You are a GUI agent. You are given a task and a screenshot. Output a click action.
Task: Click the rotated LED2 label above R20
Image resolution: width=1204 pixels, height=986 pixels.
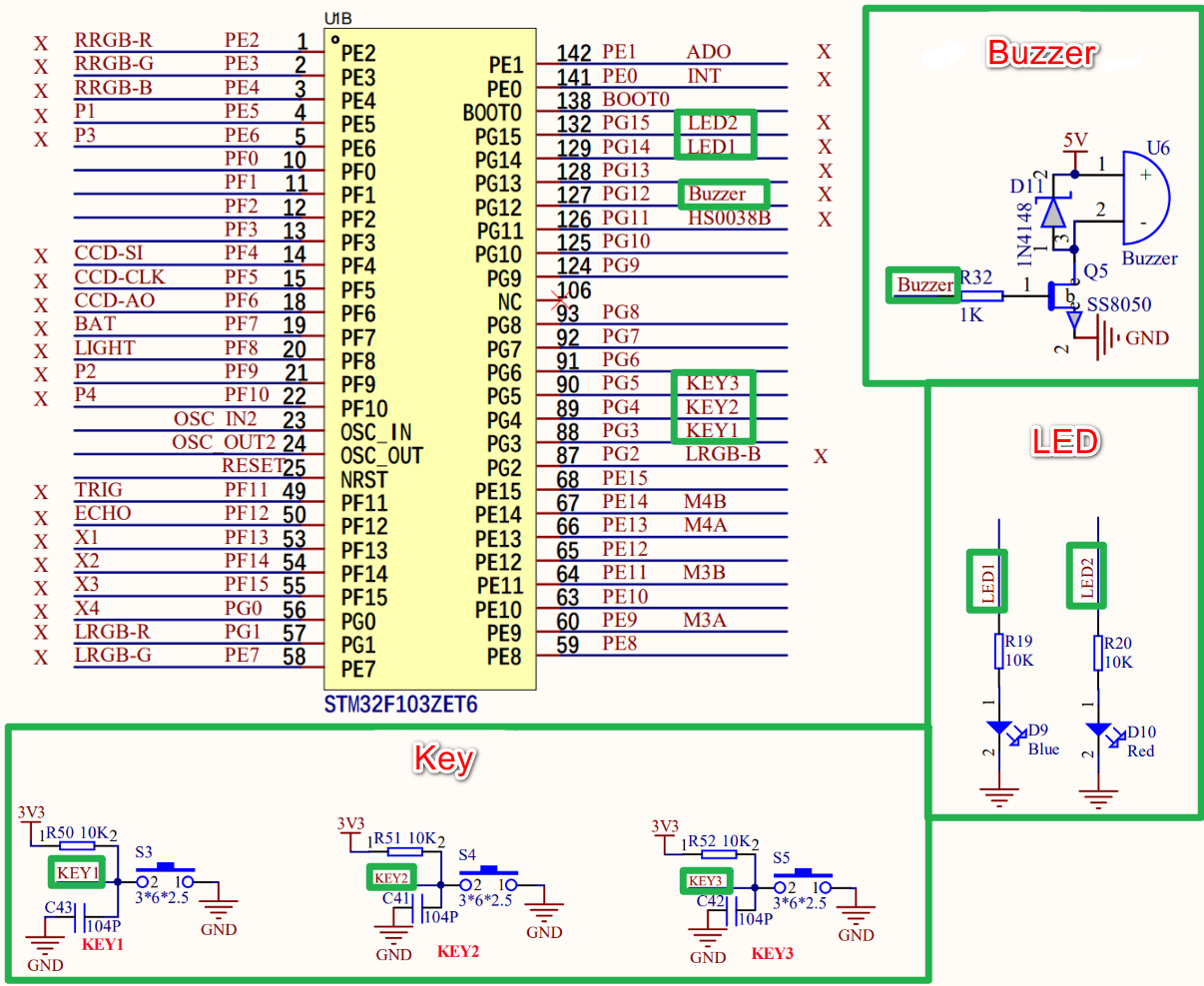coord(1087,577)
